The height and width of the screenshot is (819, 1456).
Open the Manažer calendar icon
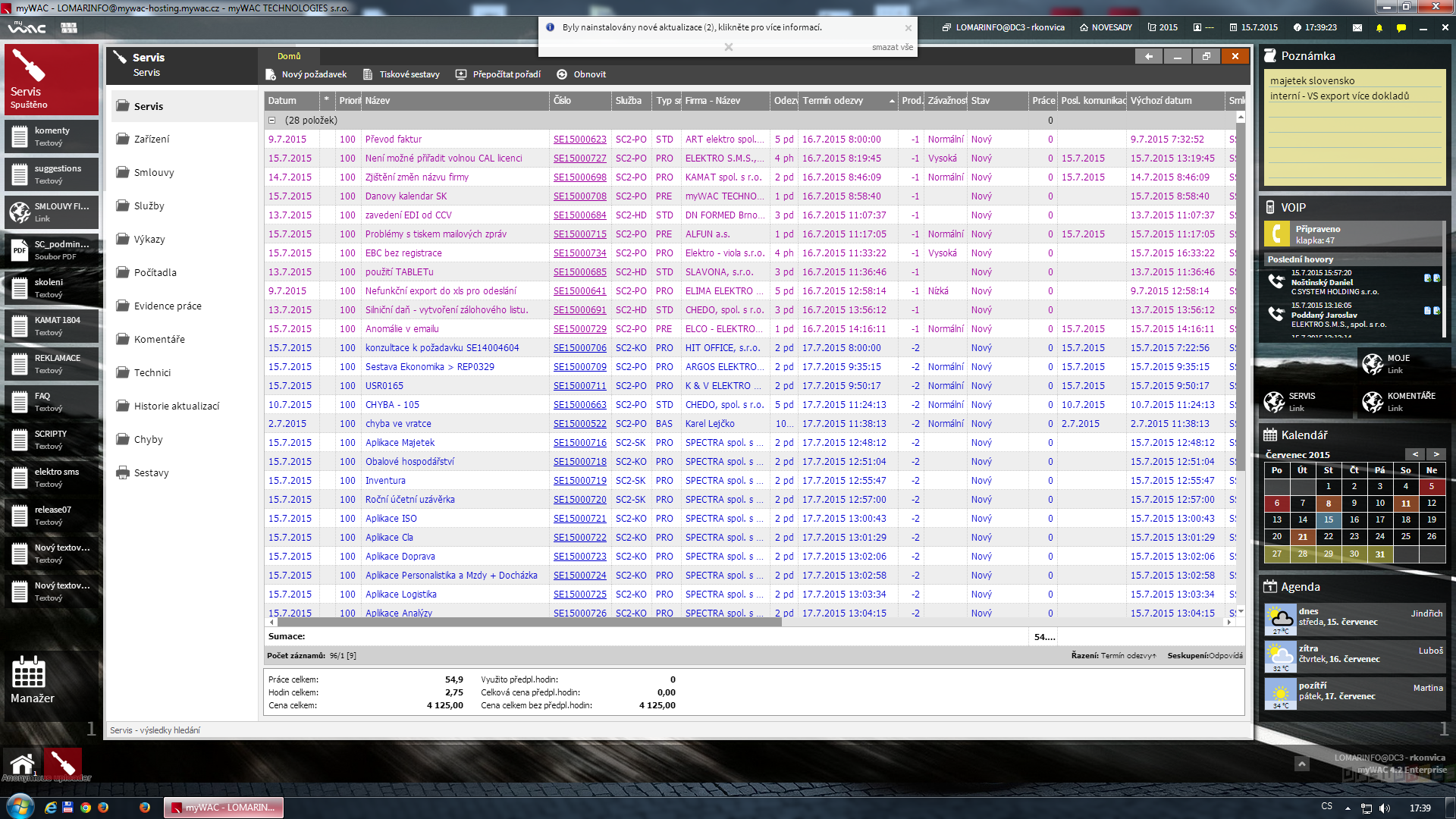tap(29, 672)
